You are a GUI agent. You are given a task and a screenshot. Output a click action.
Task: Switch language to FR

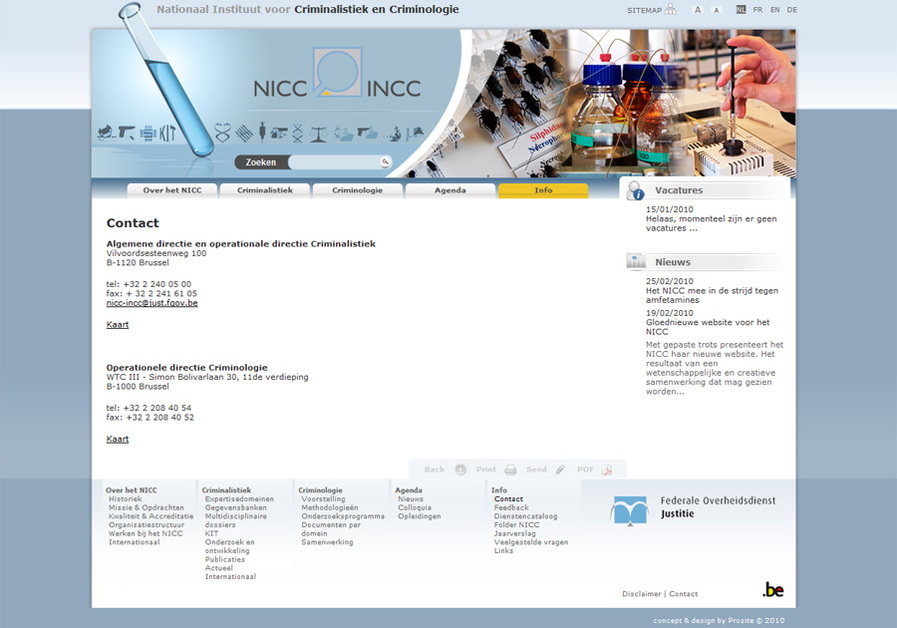(758, 10)
